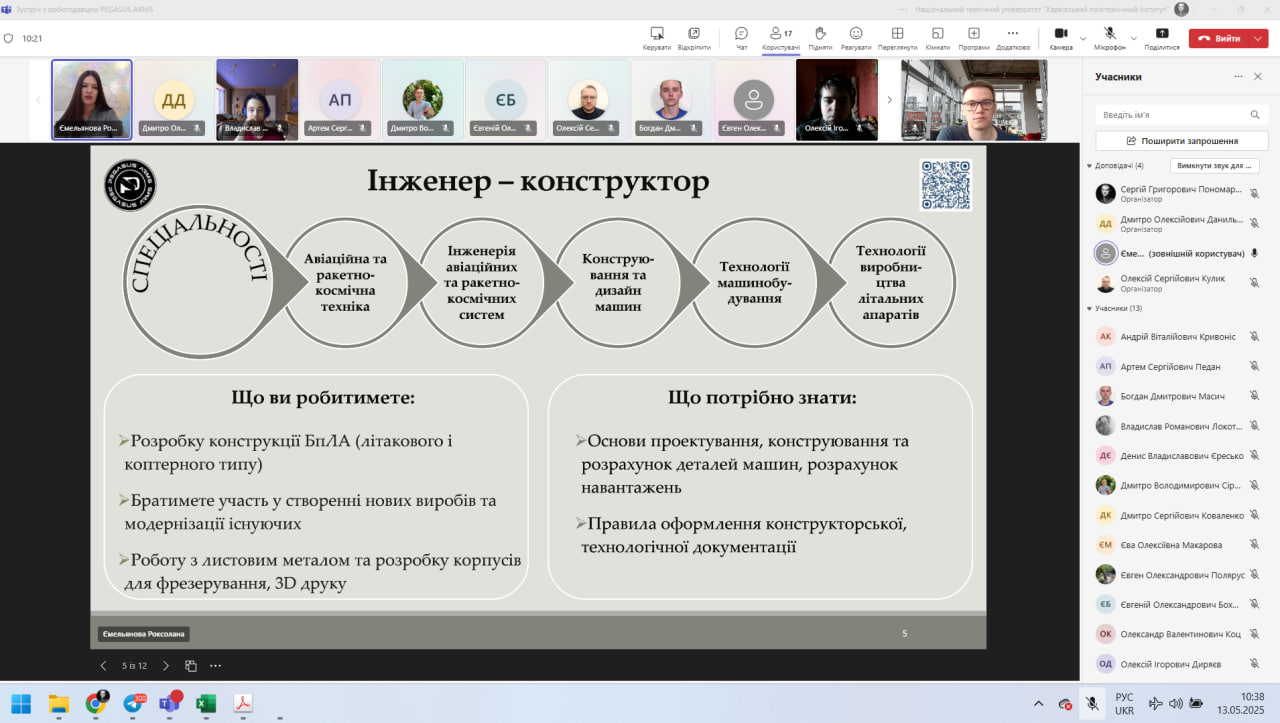Open the slide navigation grid icon
Image resolution: width=1280 pixels, height=723 pixels.
click(191, 665)
